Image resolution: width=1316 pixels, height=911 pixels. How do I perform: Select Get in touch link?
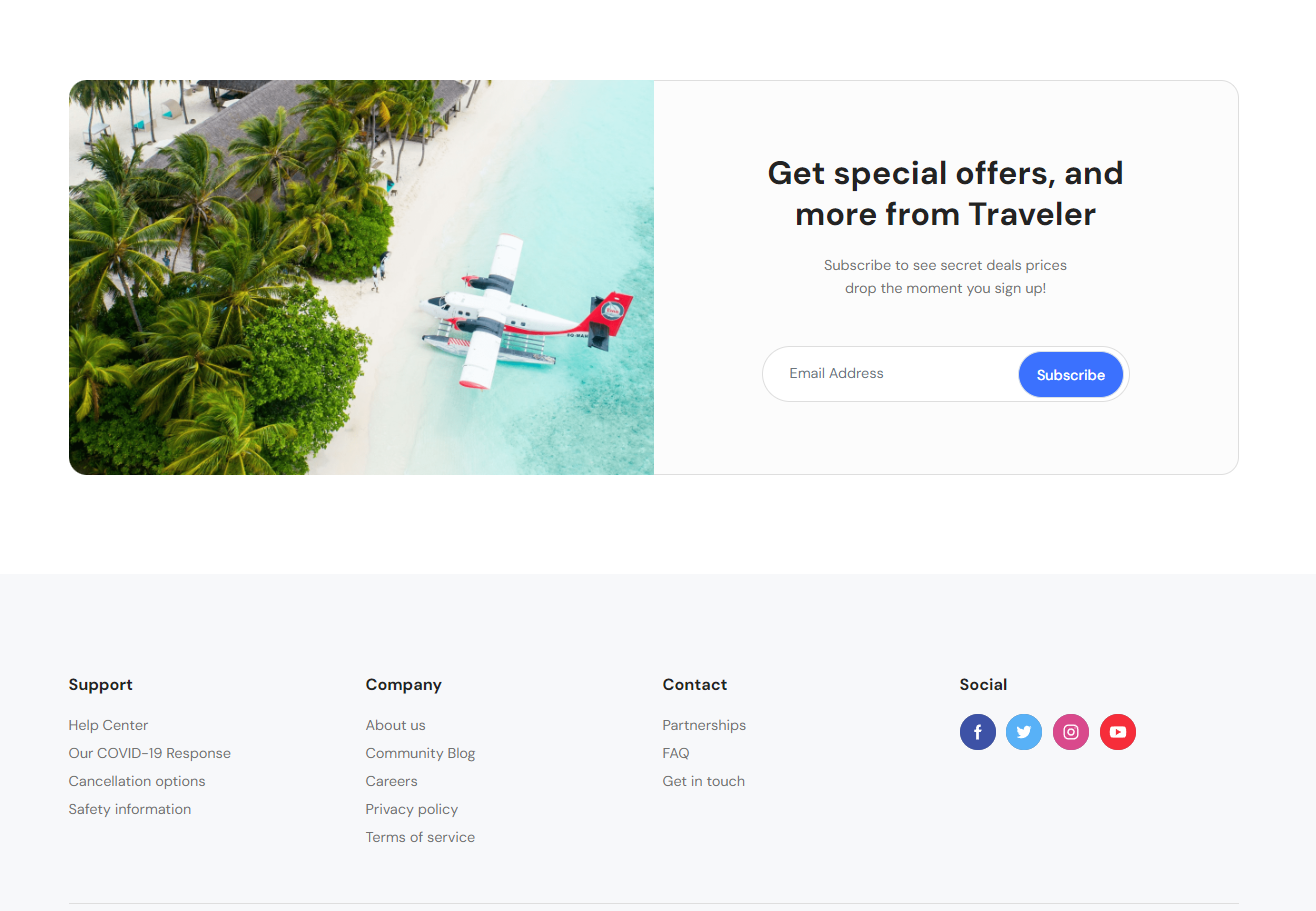[x=703, y=781]
